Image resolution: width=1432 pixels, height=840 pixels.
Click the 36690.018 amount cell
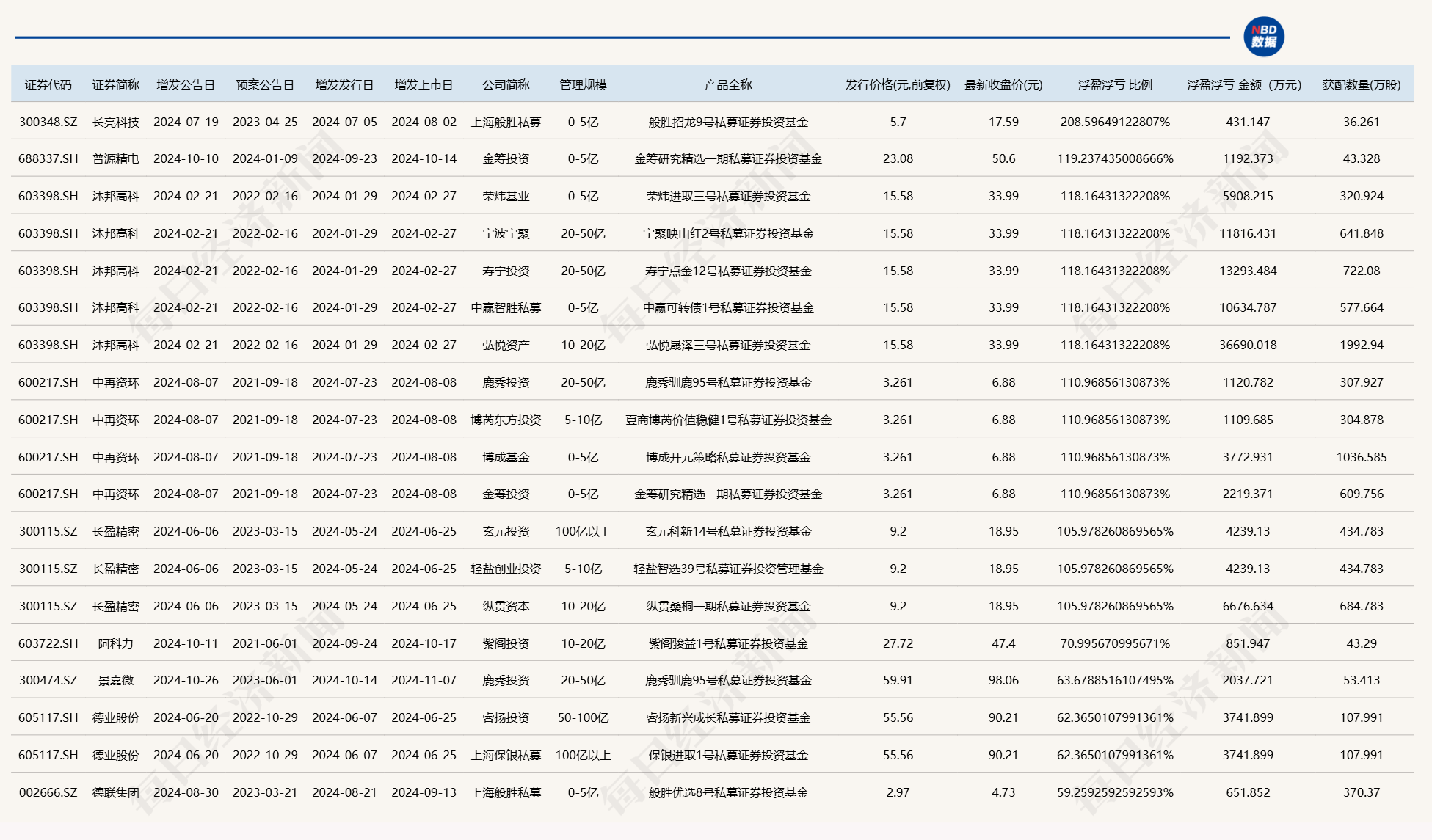click(x=1248, y=345)
